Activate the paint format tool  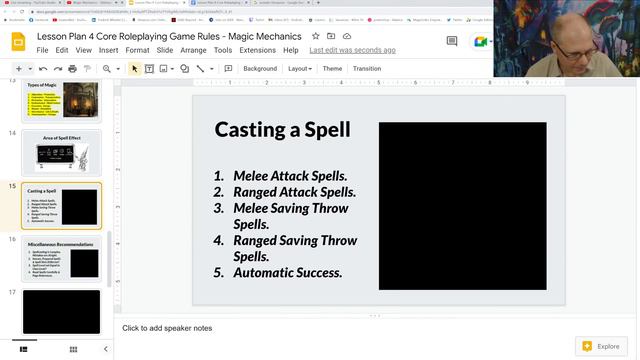click(87, 69)
